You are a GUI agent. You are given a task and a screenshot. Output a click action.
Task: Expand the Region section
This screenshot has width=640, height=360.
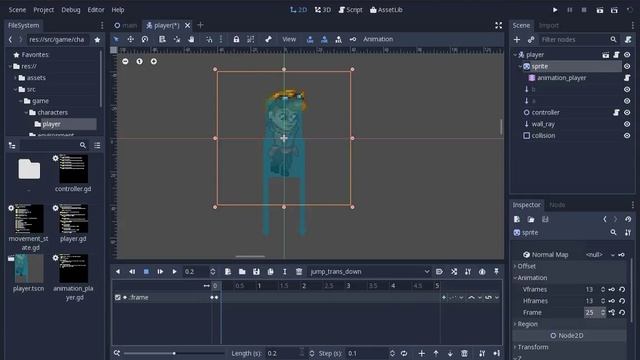(527, 324)
